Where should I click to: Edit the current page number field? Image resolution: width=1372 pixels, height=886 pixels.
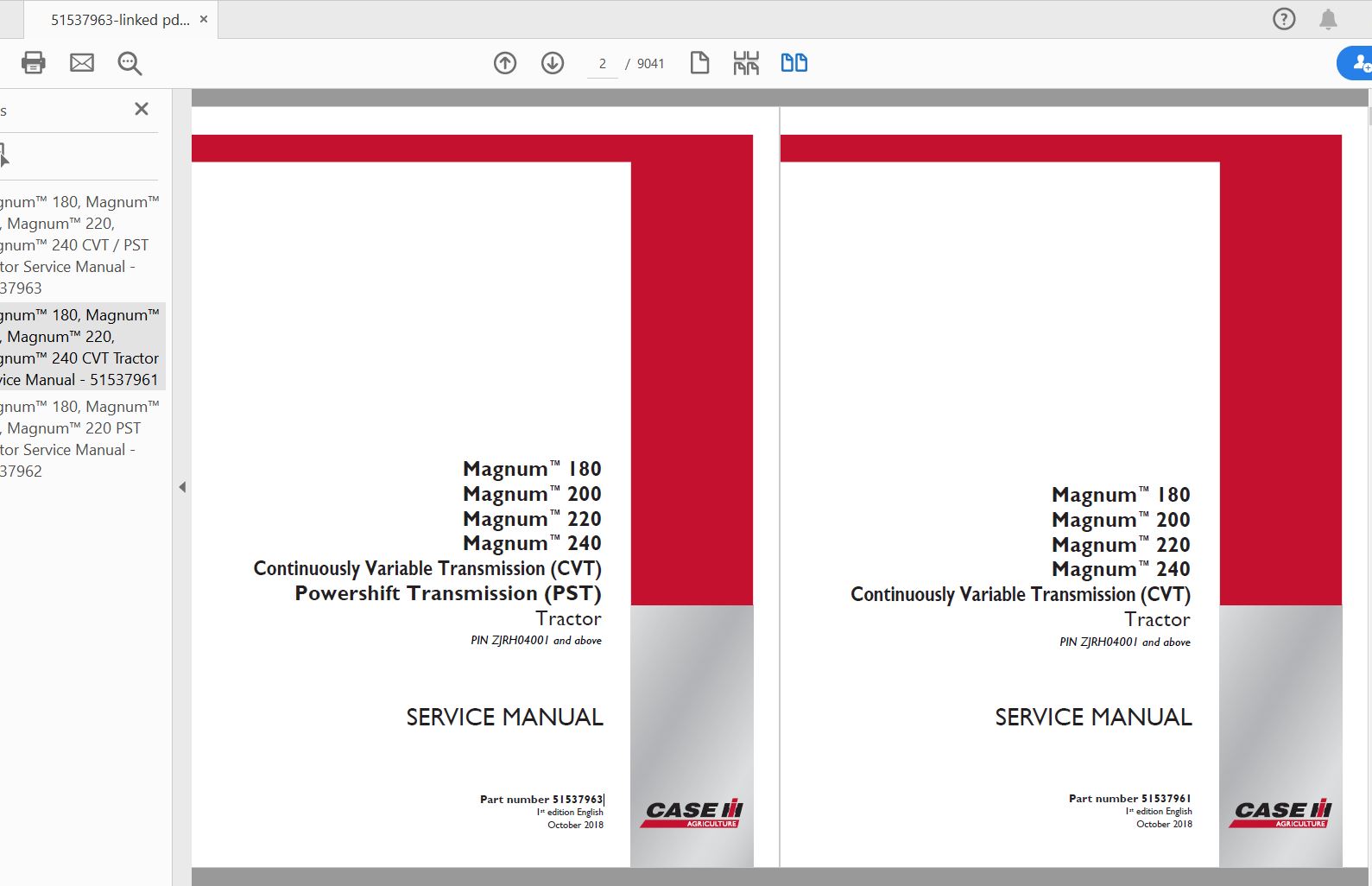coord(602,64)
